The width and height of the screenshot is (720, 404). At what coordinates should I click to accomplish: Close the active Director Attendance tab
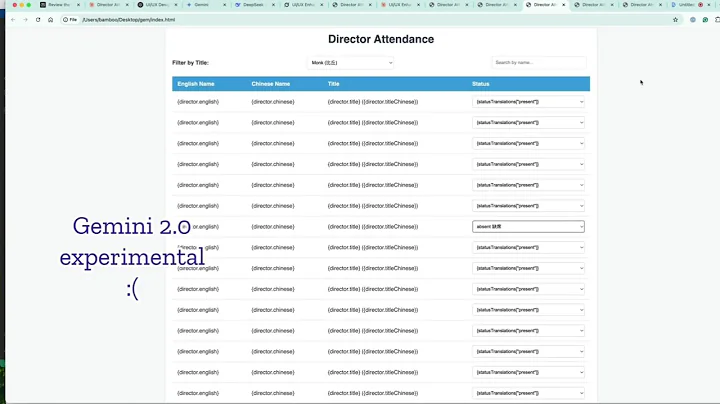coord(563,5)
